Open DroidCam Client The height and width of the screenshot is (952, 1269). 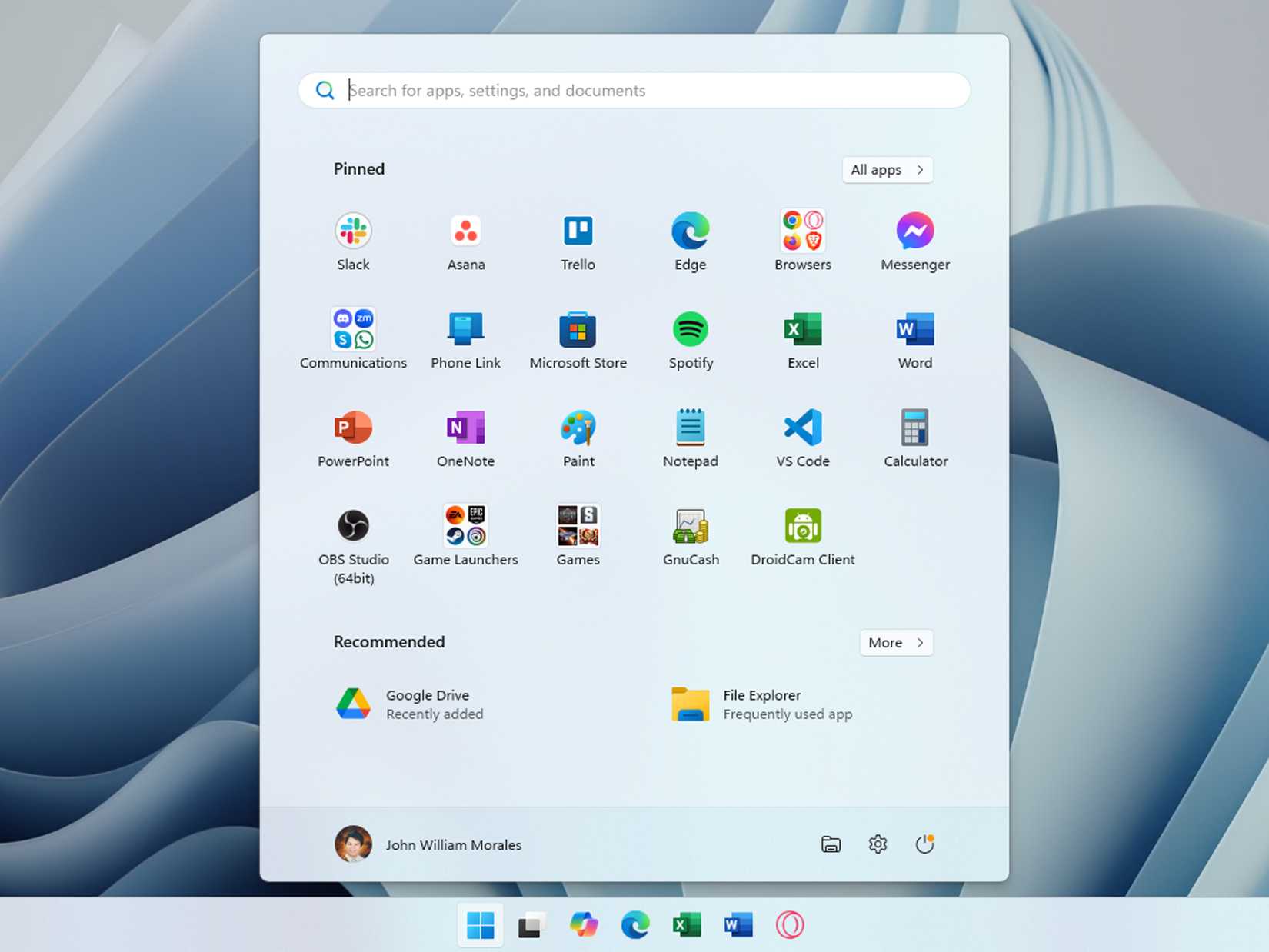[x=802, y=537]
